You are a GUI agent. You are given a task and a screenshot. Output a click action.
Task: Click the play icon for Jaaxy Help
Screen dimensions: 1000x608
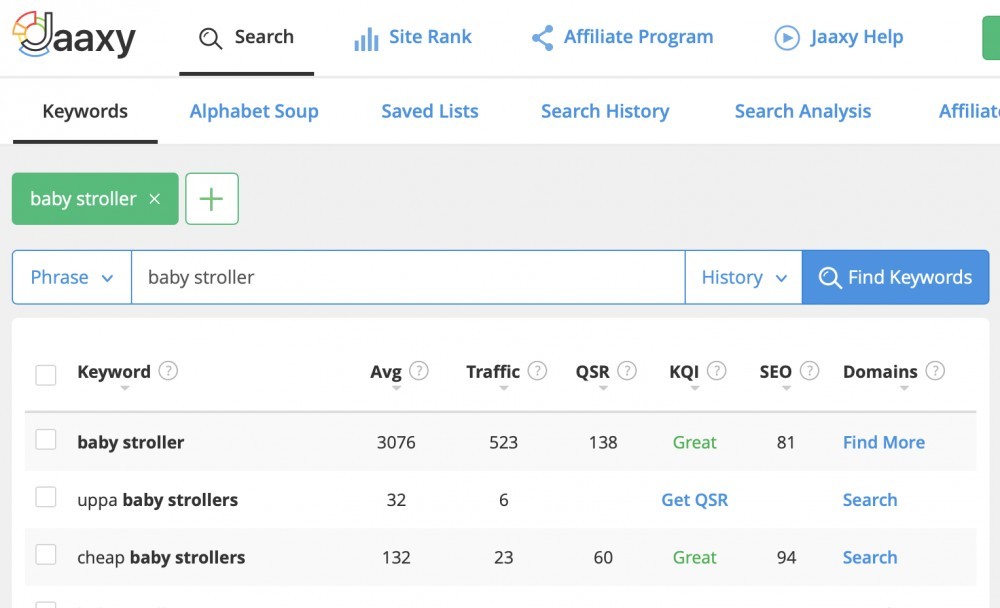(x=787, y=38)
